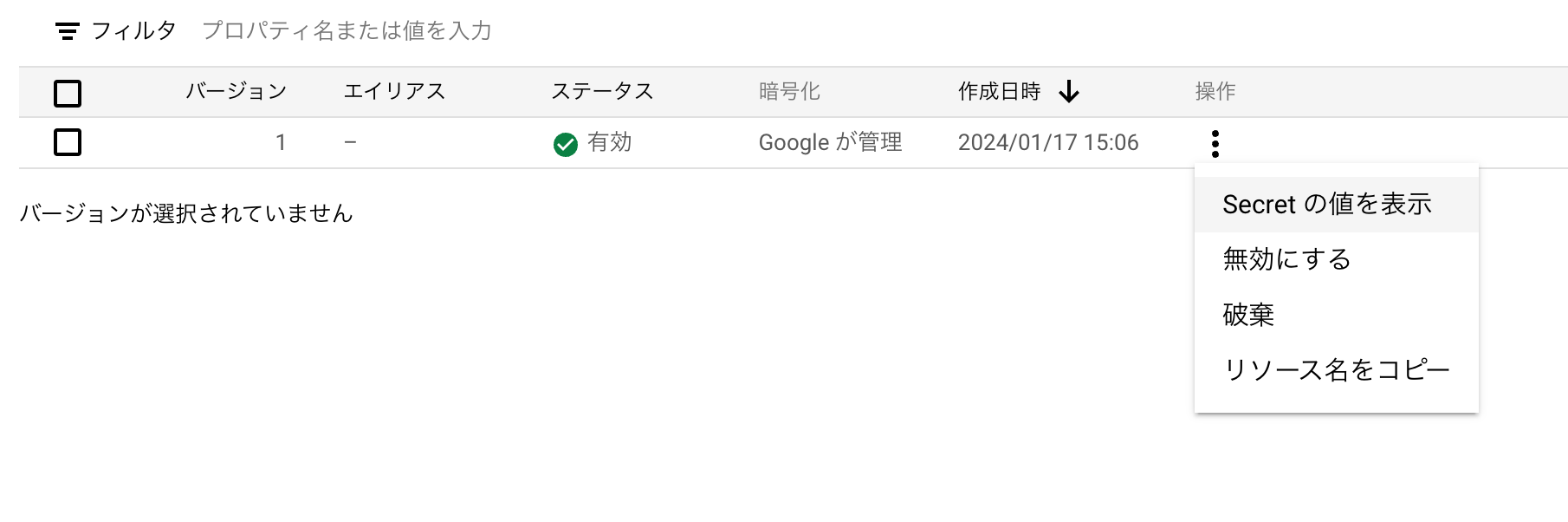Click the 'Google が管理' encryption cell
The image size is (1568, 522).
coord(830,143)
